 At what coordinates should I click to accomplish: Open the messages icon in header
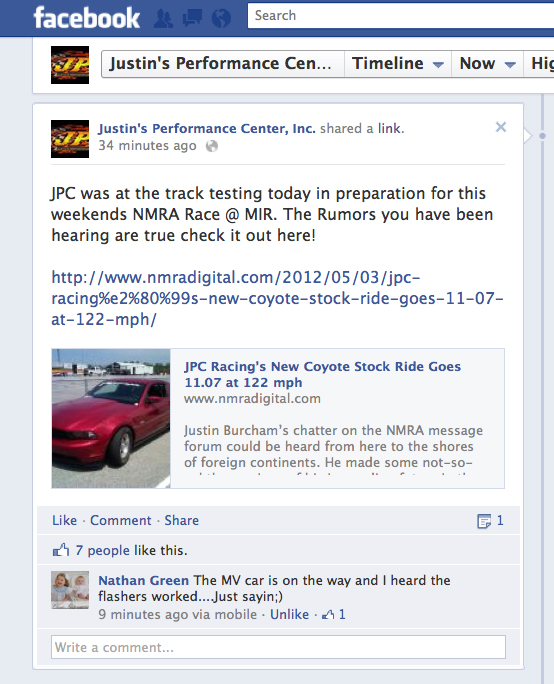tap(192, 18)
